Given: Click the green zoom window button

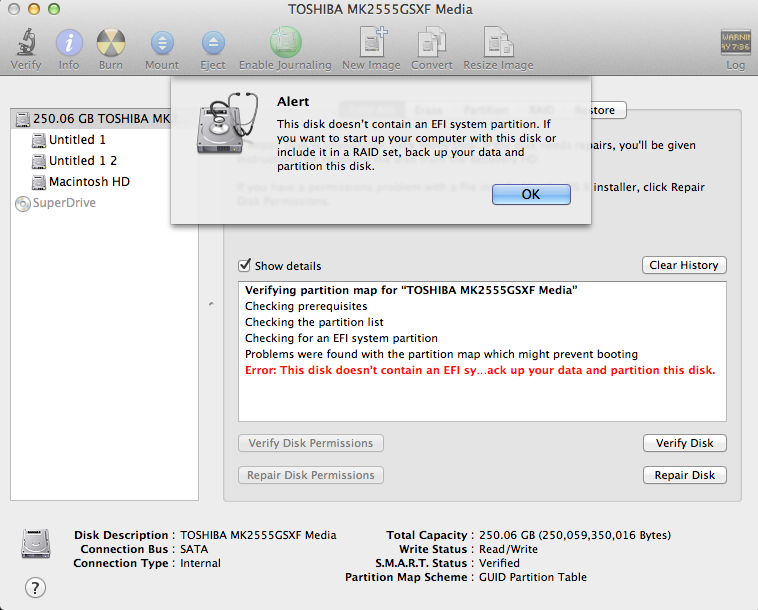Looking at the screenshot, I should coord(54,9).
